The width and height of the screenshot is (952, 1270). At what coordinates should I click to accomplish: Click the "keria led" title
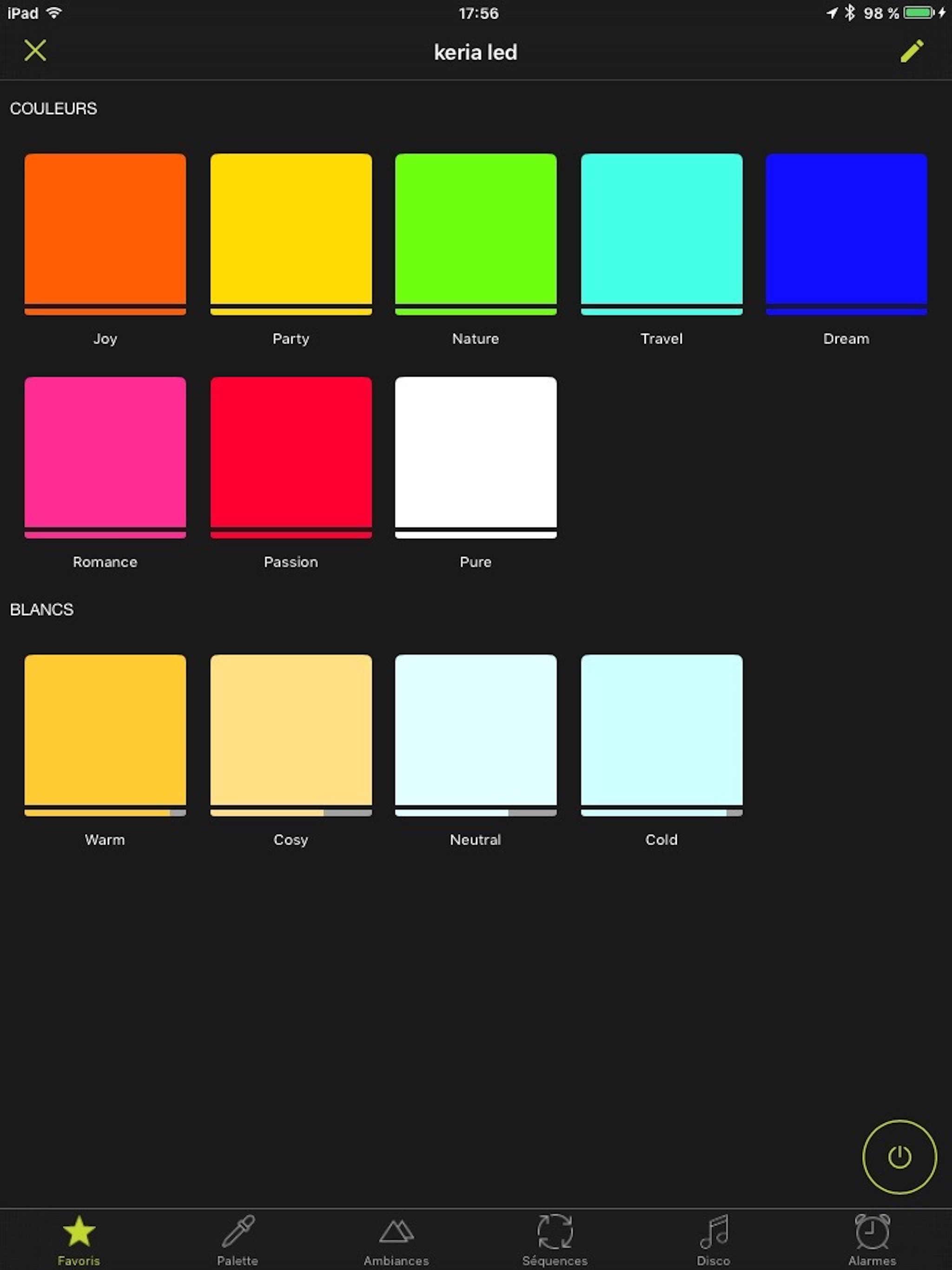pos(476,52)
